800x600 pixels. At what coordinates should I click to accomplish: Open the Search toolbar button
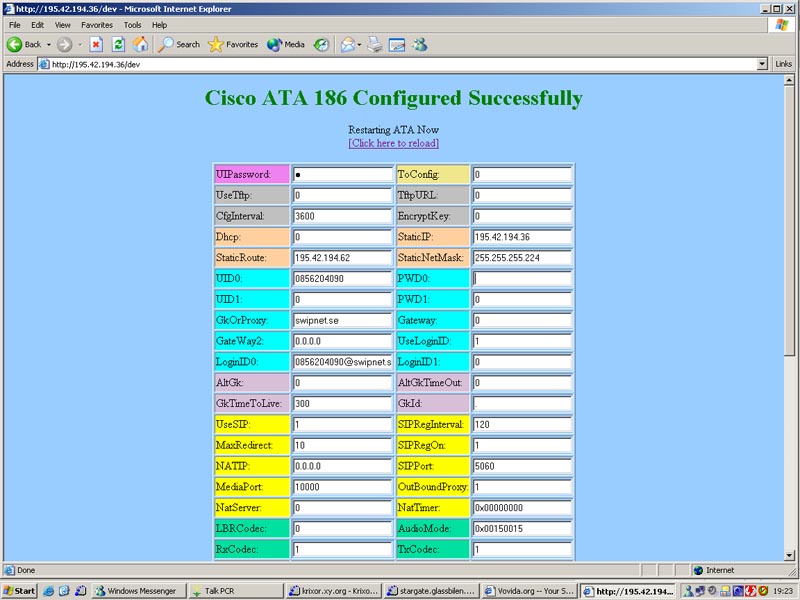point(179,45)
